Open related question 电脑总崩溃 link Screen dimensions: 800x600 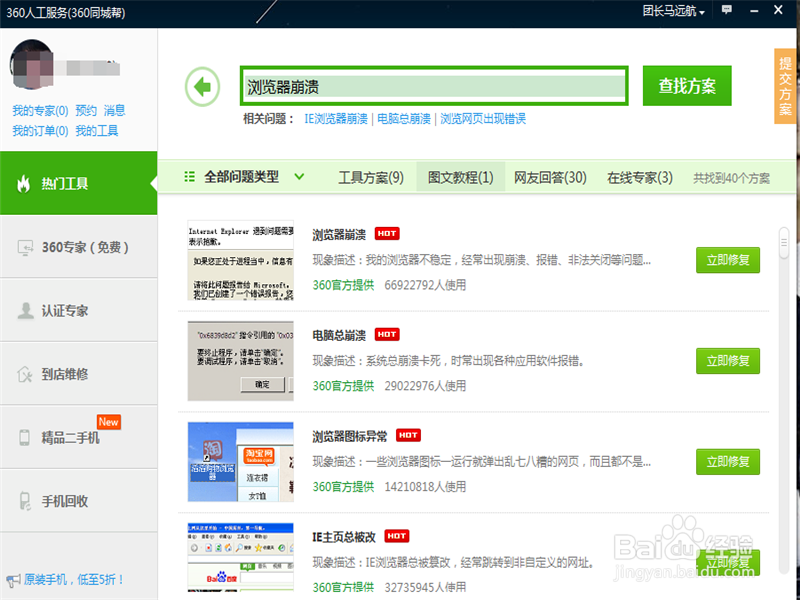[404, 119]
